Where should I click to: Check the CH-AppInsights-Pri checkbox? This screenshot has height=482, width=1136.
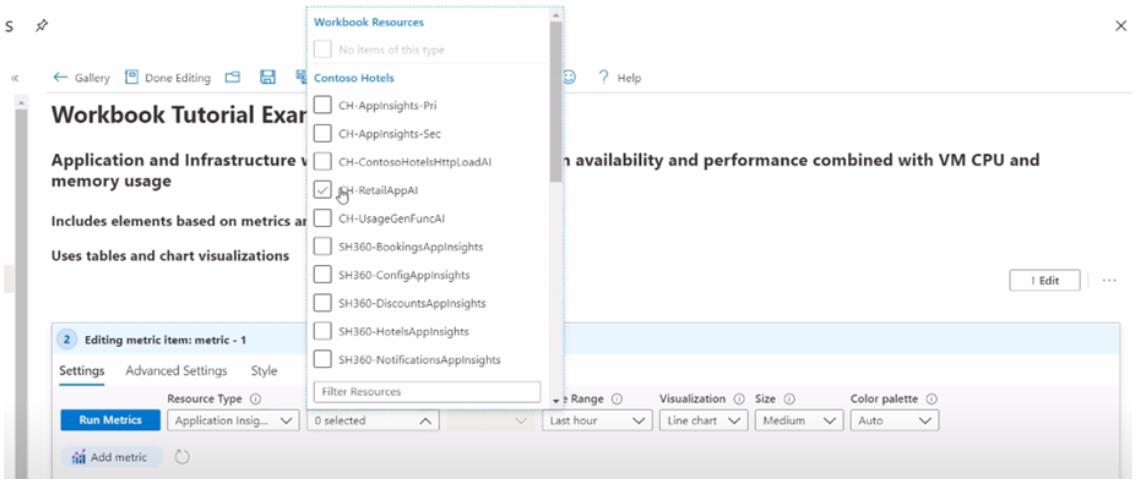tap(323, 105)
